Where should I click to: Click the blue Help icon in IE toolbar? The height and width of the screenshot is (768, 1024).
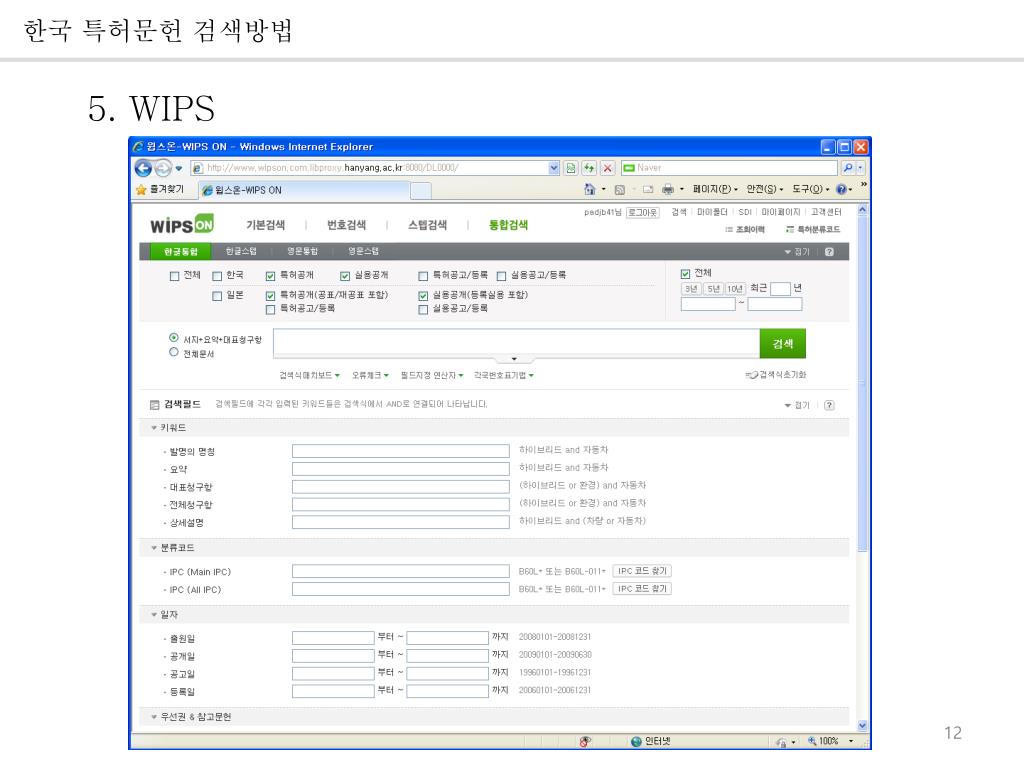841,189
